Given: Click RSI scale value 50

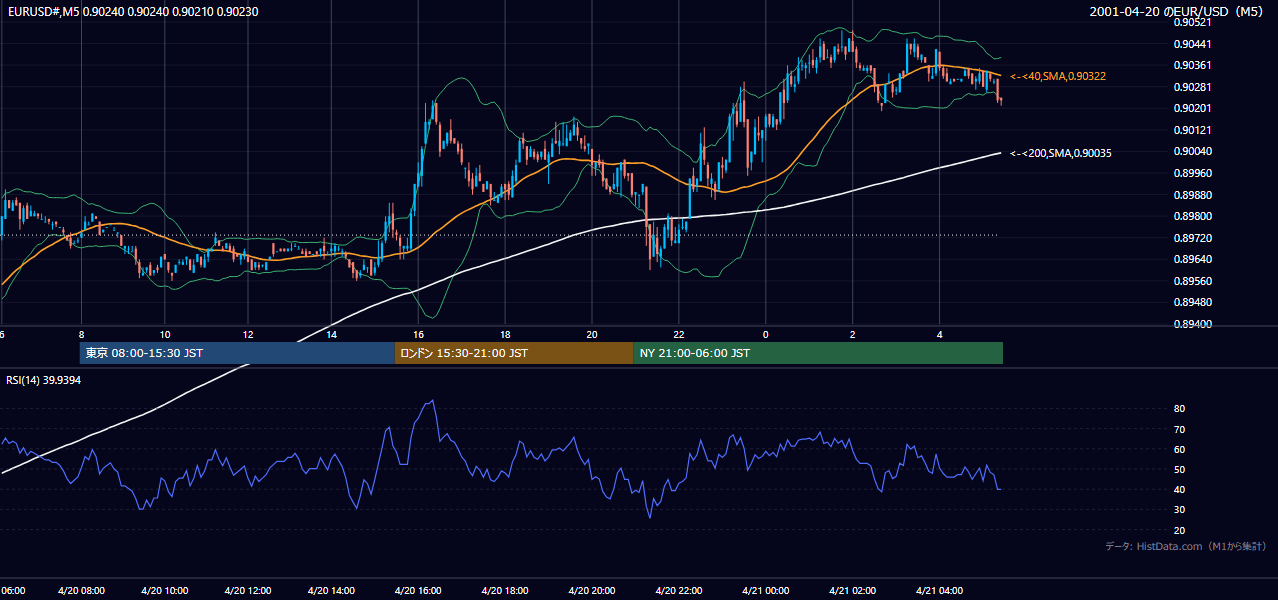Looking at the screenshot, I should click(1179, 469).
